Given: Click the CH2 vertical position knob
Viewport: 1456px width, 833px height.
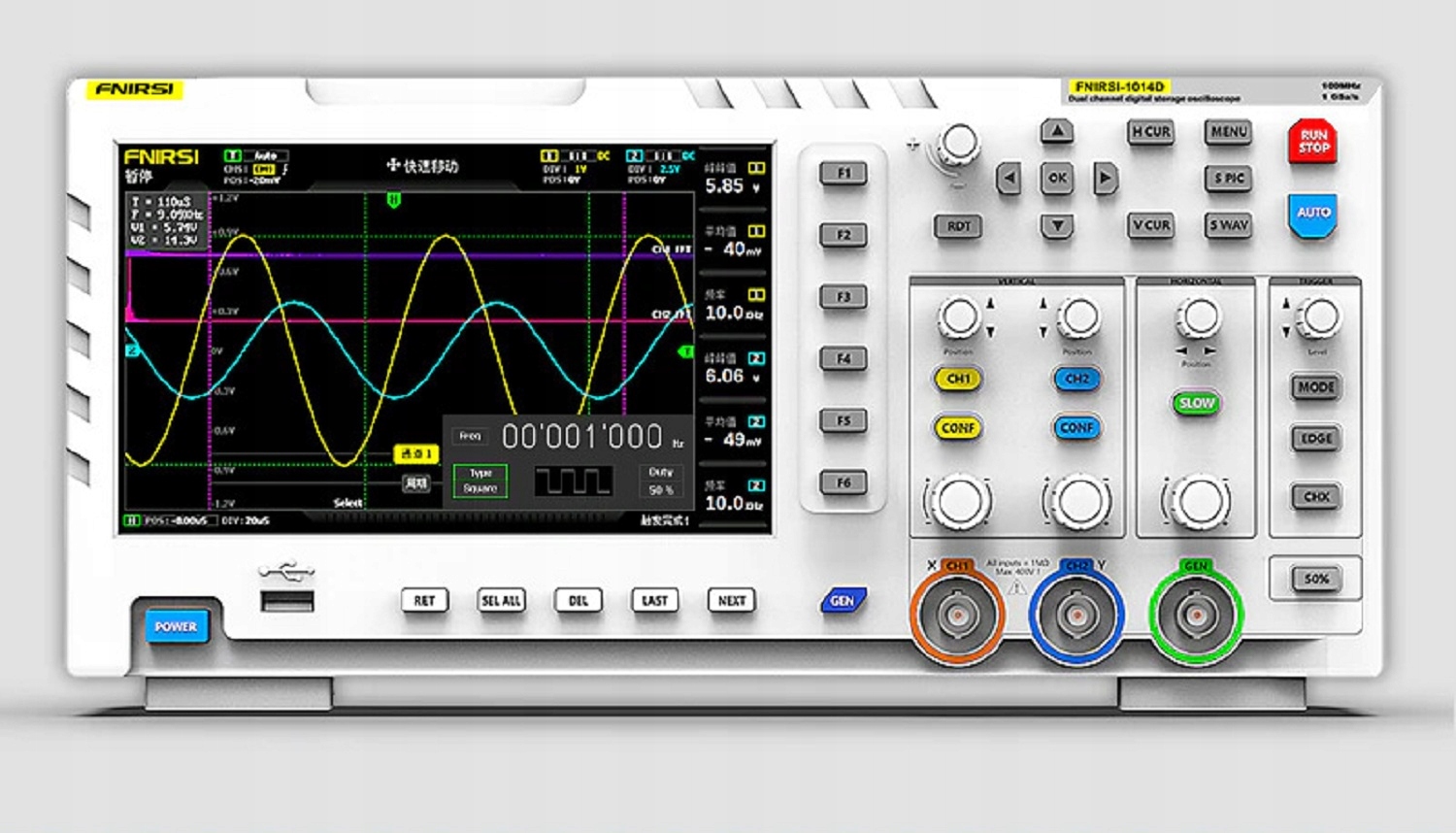Looking at the screenshot, I should point(1078,317).
